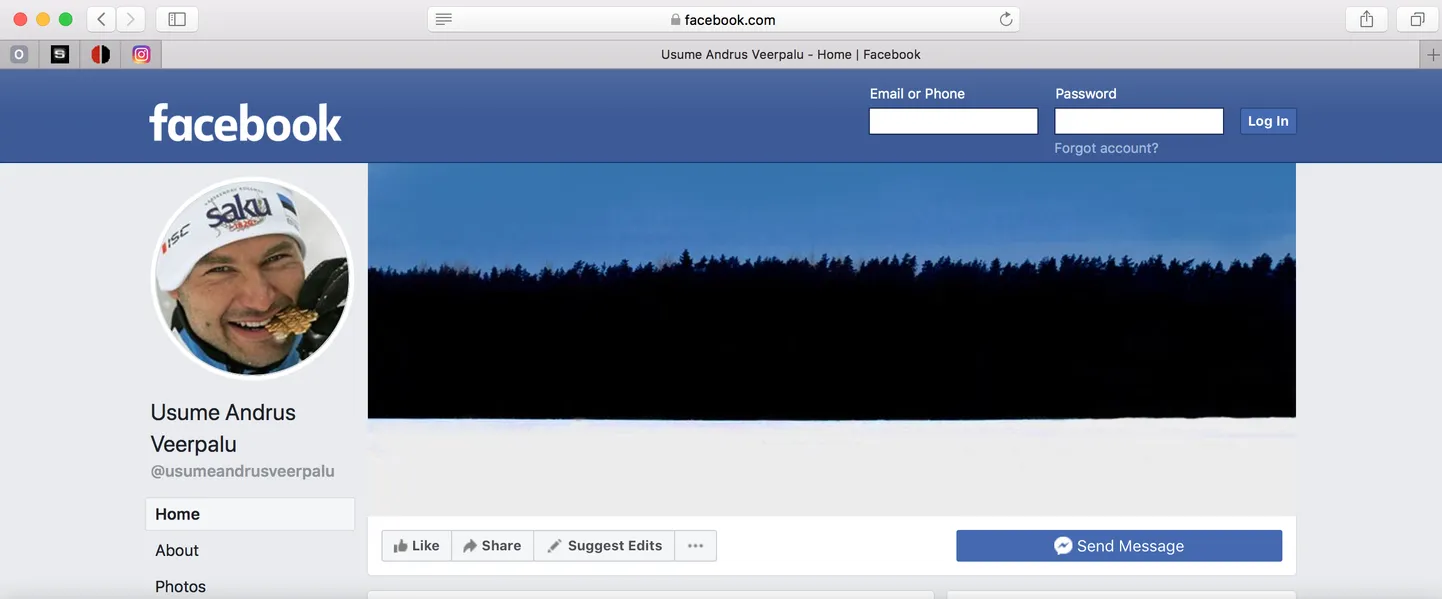The image size is (1442, 599).
Task: Click the @usumeandrusveerpalu username
Action: 242,471
